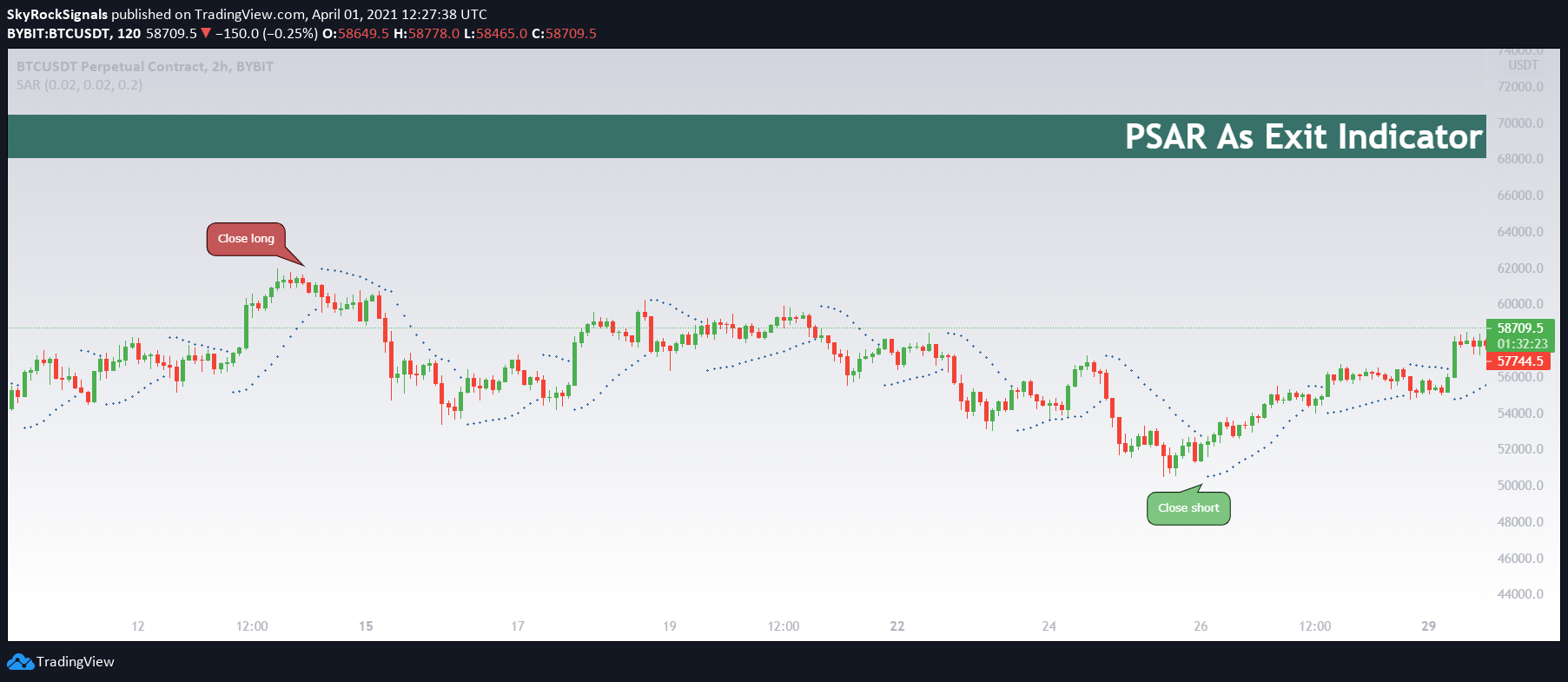
Task: Click the USDT currency label on the axis
Action: click(1523, 65)
